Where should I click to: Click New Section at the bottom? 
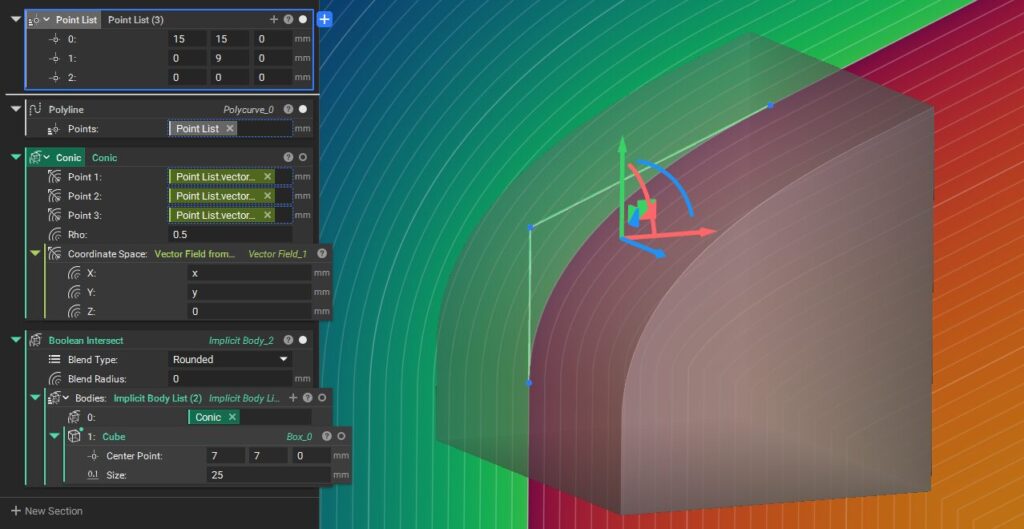click(x=47, y=511)
